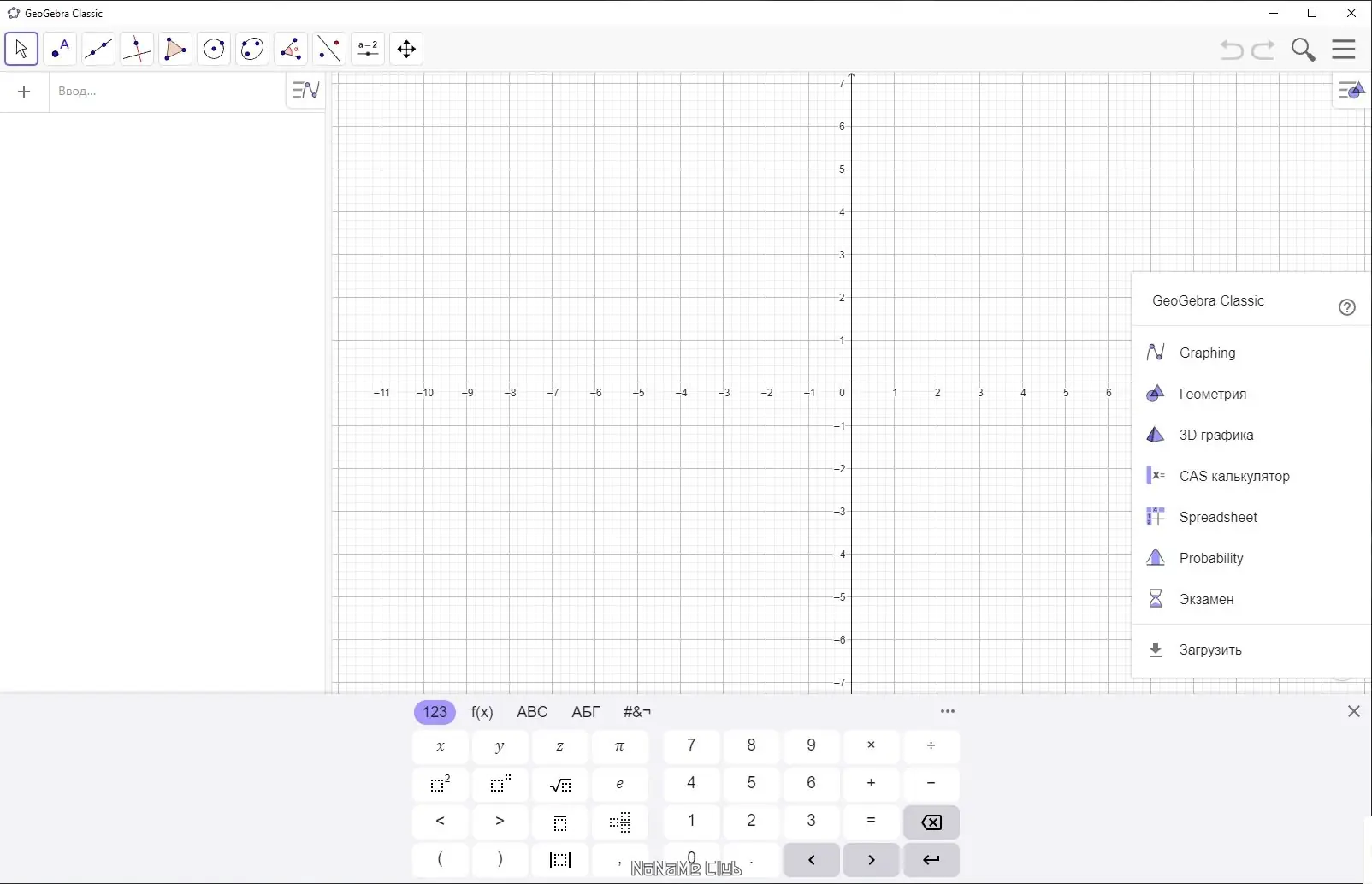Redo the last action

tap(1263, 50)
